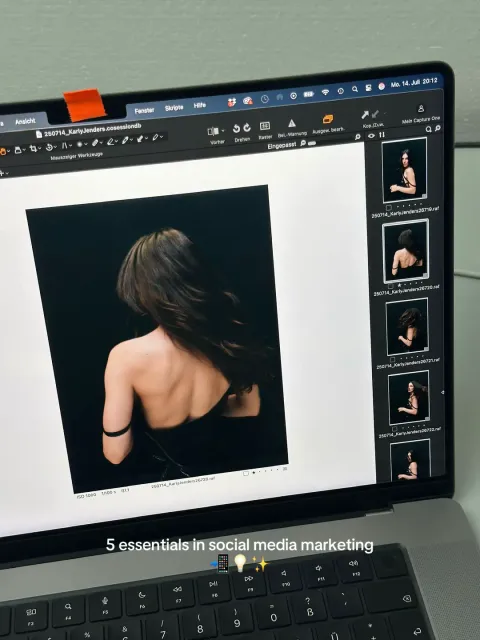Collapse browser panel using right edge arrow
480x640 pixels.
(442, 392)
